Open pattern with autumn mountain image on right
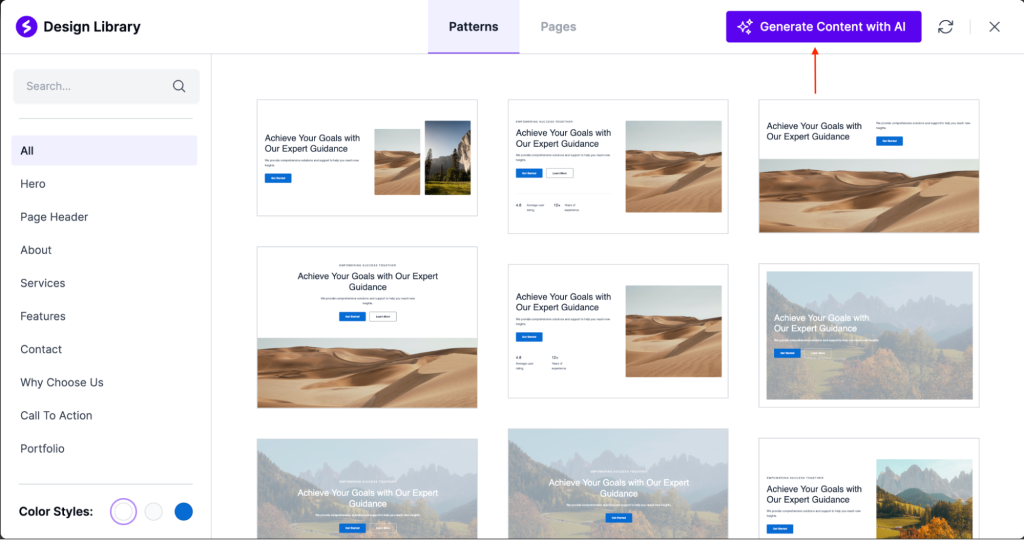Image resolution: width=1024 pixels, height=540 pixels. [x=869, y=488]
